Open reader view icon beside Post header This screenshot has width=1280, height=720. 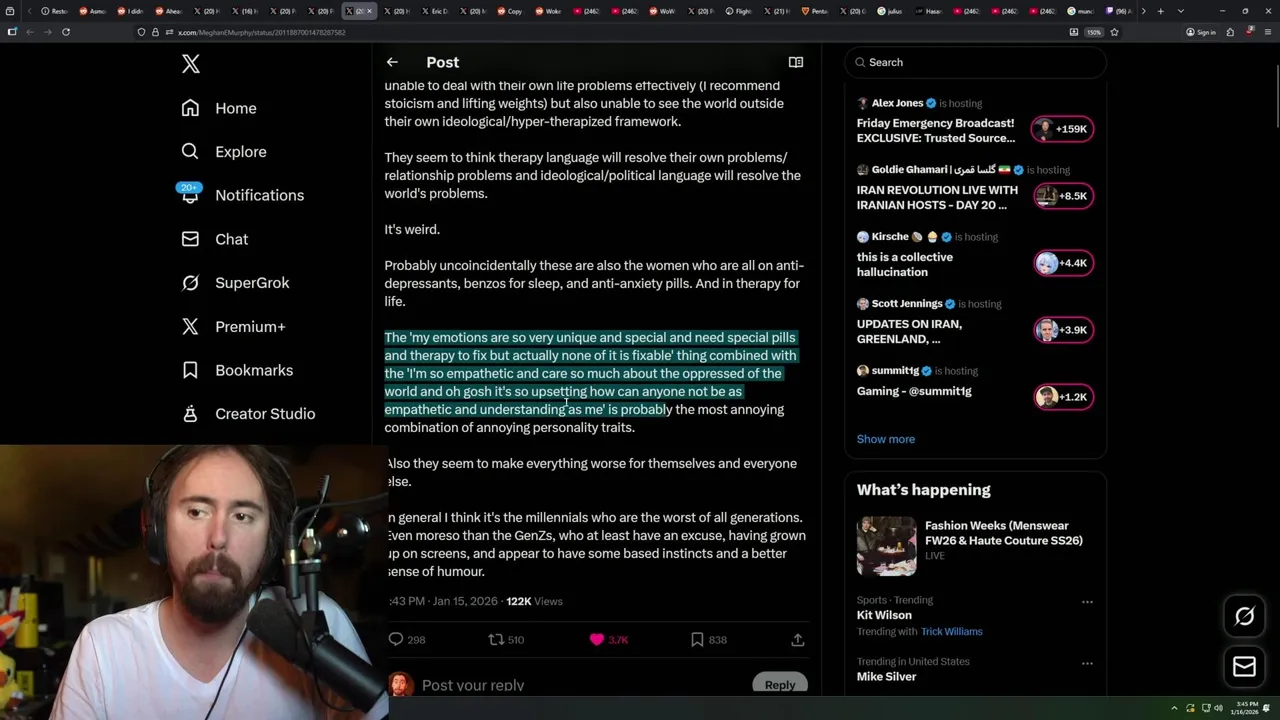[796, 62]
